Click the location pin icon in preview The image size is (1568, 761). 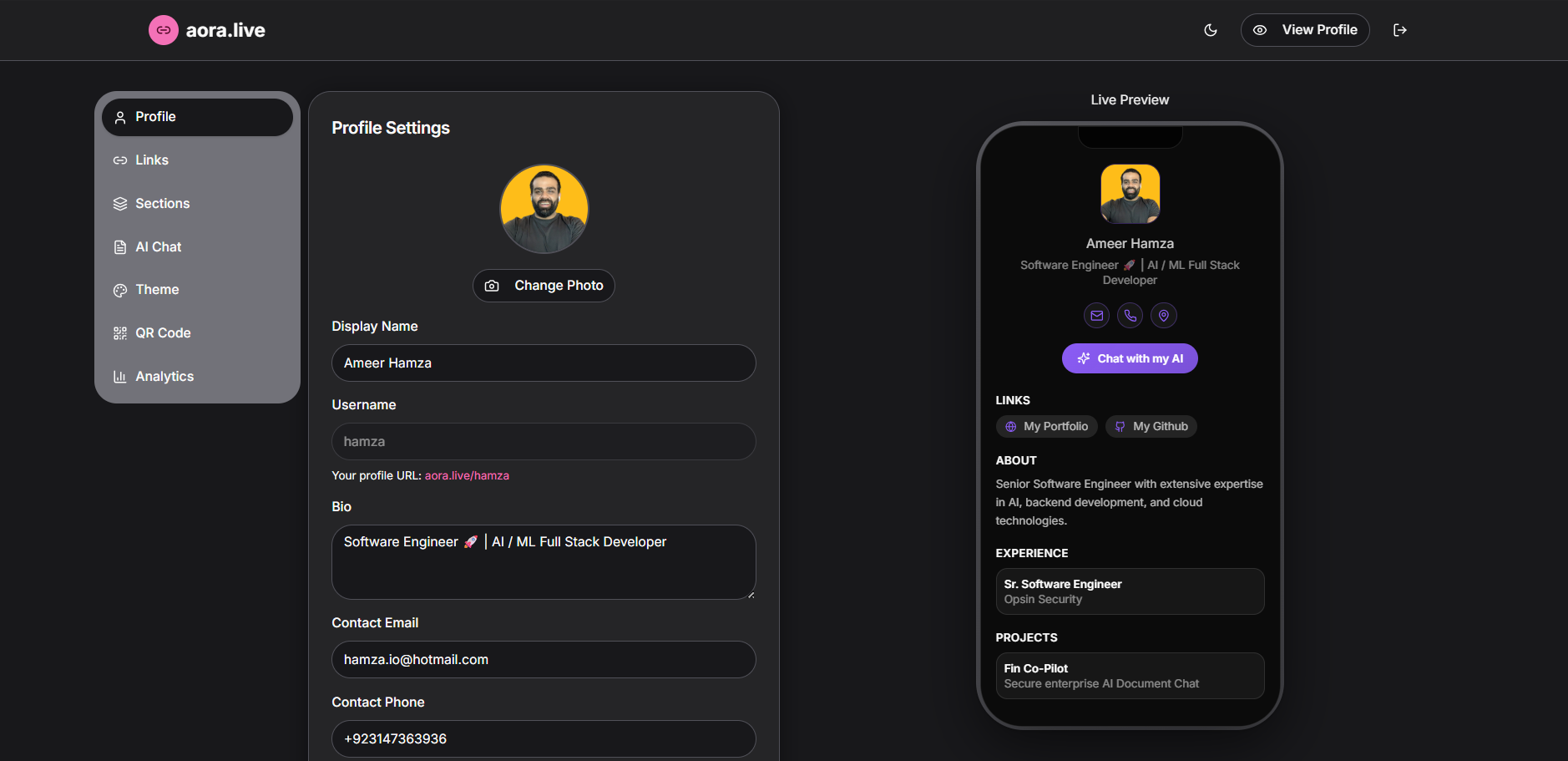pyautogui.click(x=1164, y=315)
